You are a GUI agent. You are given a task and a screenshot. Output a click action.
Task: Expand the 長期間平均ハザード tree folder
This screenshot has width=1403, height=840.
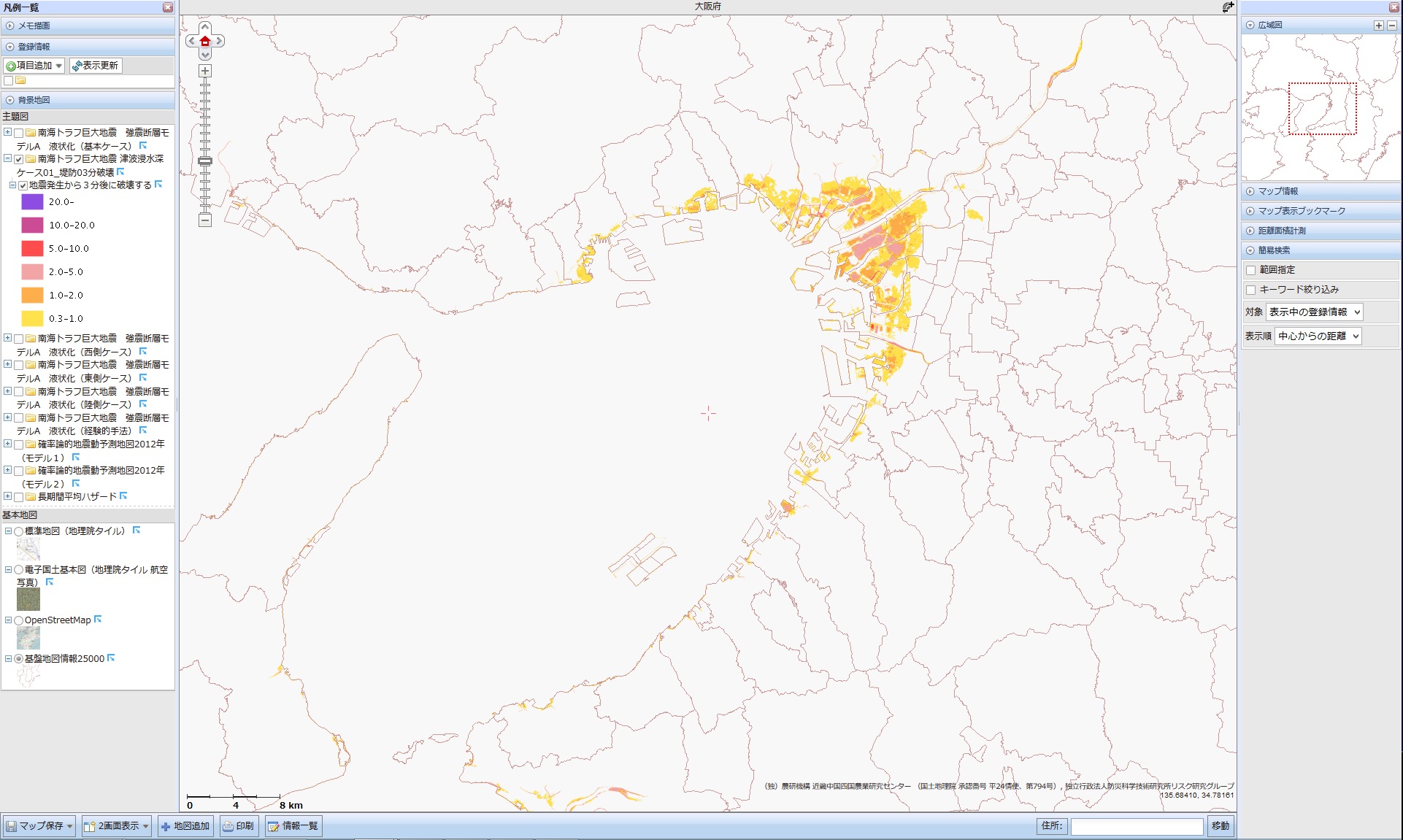coord(8,496)
